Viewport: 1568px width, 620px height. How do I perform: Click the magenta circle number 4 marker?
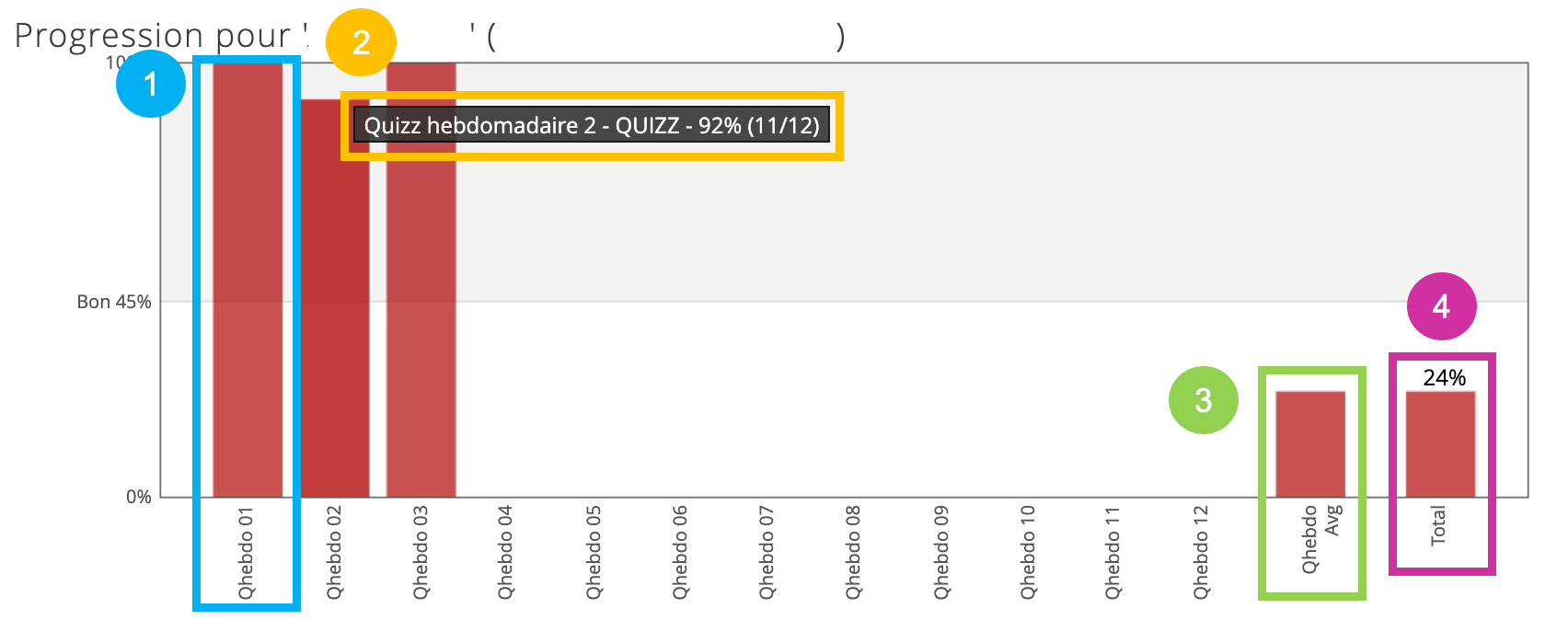coord(1441,306)
